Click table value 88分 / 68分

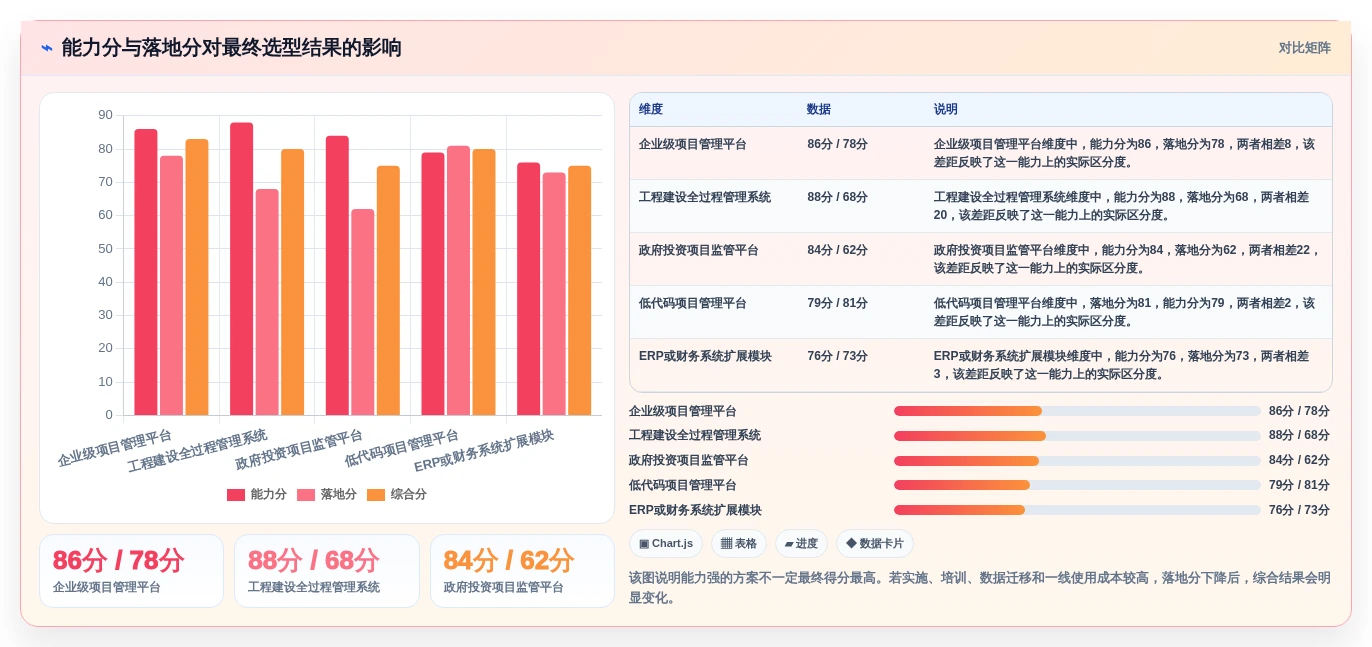[838, 197]
